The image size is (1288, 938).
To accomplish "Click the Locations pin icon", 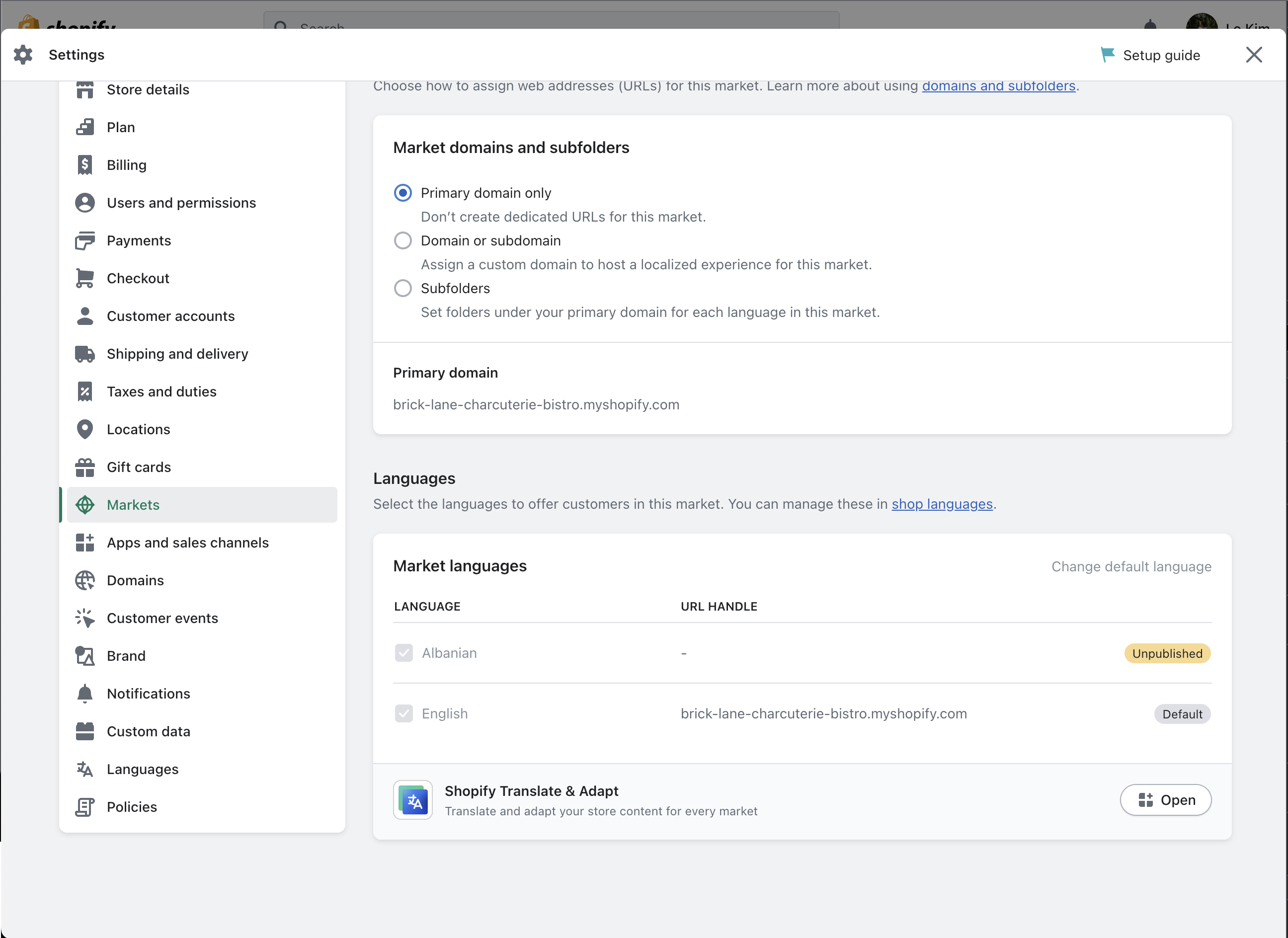I will (84, 429).
